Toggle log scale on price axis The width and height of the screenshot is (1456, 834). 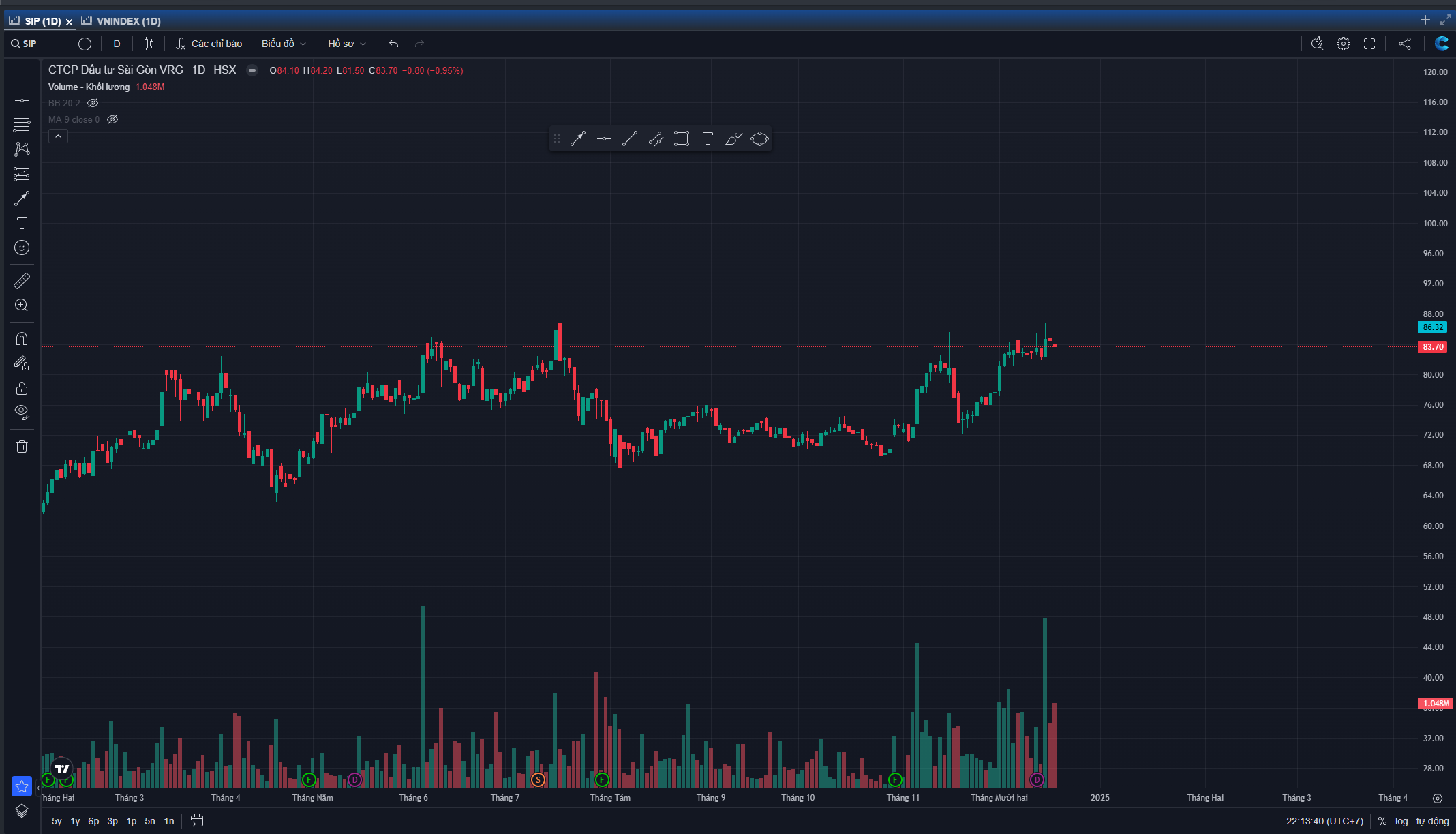click(1401, 821)
